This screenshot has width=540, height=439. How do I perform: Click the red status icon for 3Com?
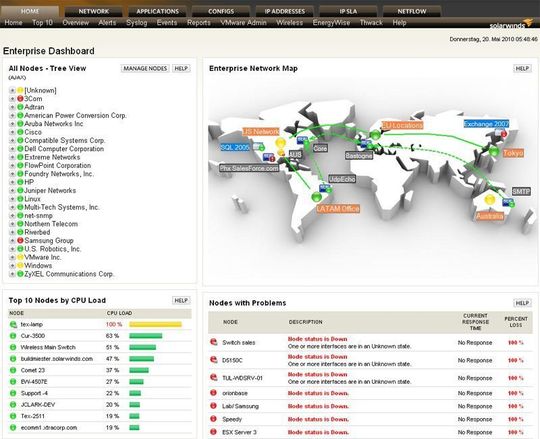point(20,98)
